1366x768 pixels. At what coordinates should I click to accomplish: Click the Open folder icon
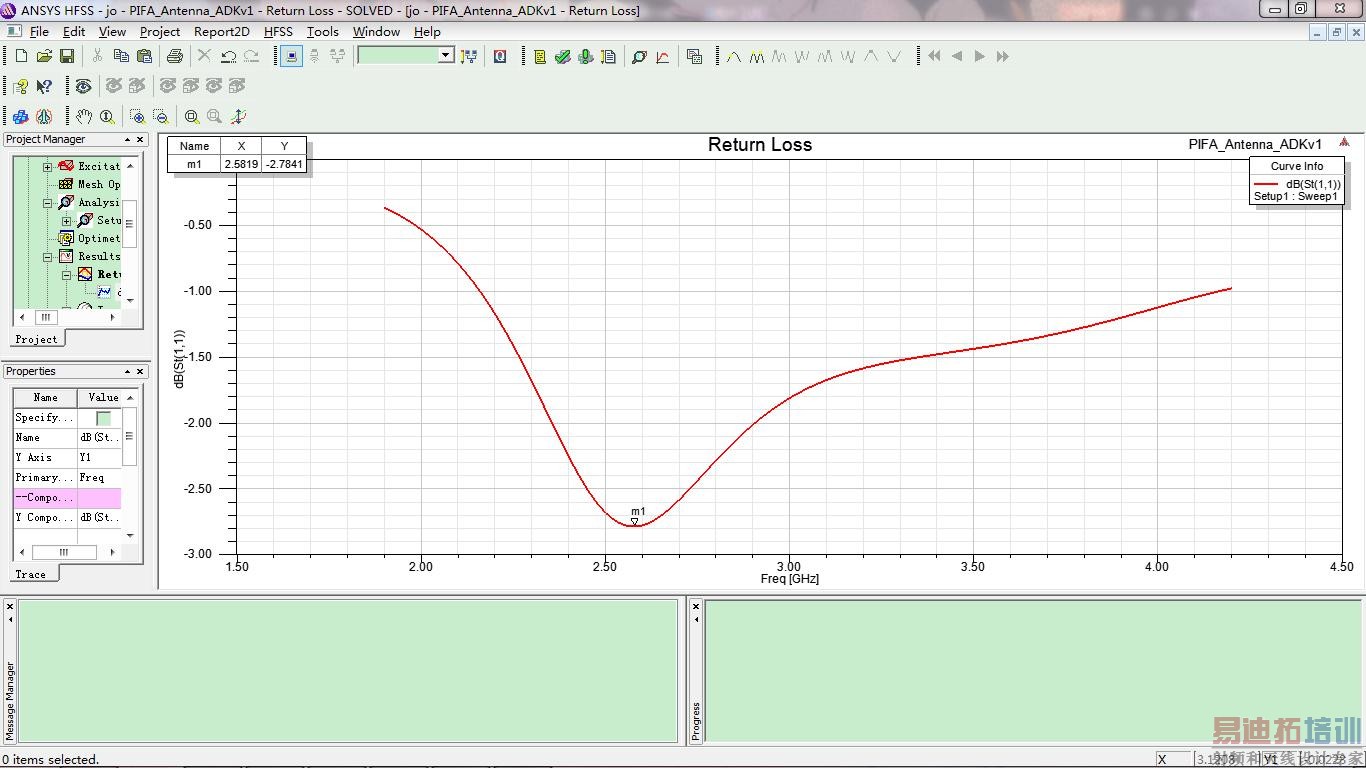tap(44, 56)
